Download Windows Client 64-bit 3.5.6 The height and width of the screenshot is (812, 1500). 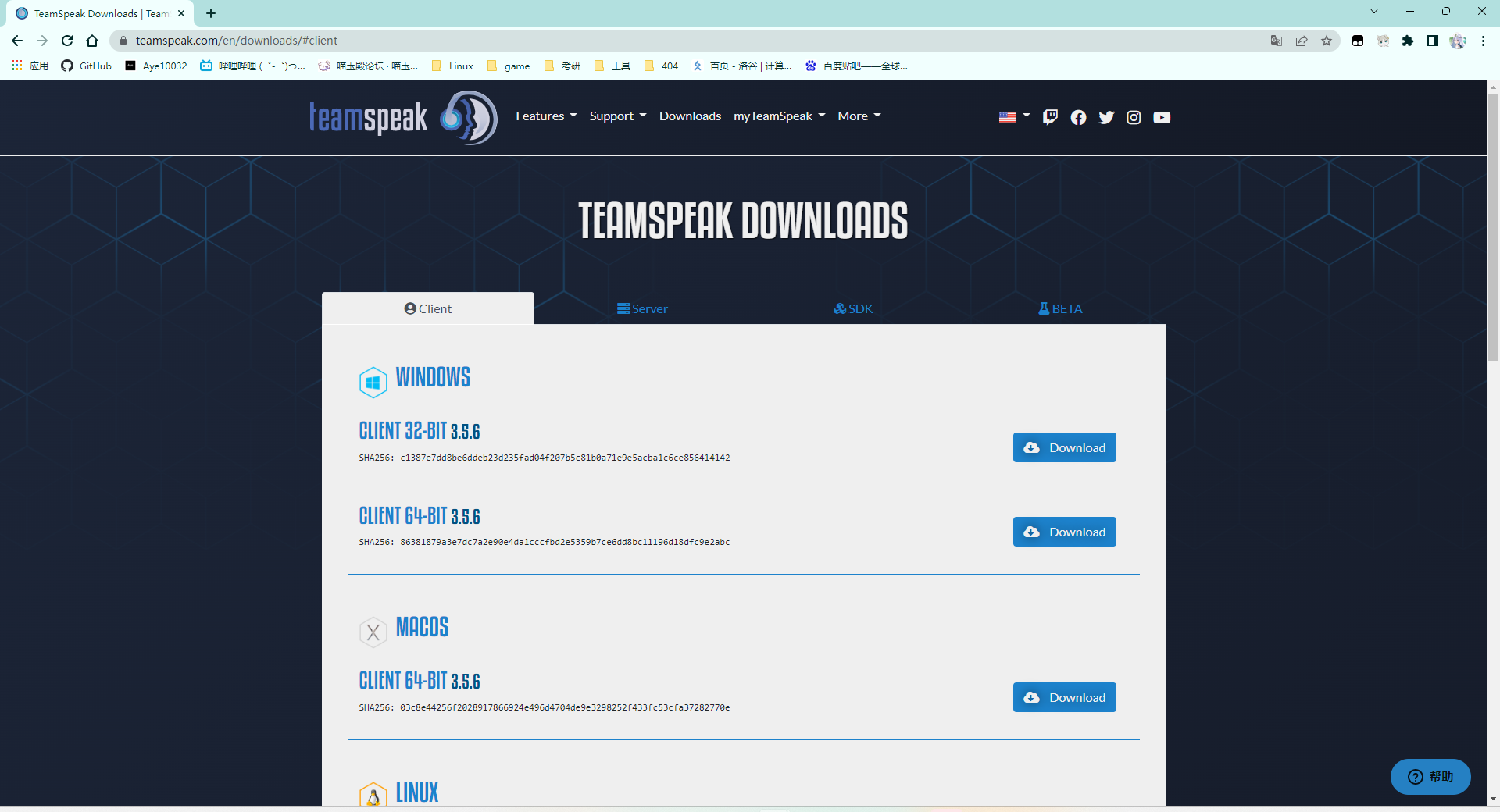tap(1064, 532)
